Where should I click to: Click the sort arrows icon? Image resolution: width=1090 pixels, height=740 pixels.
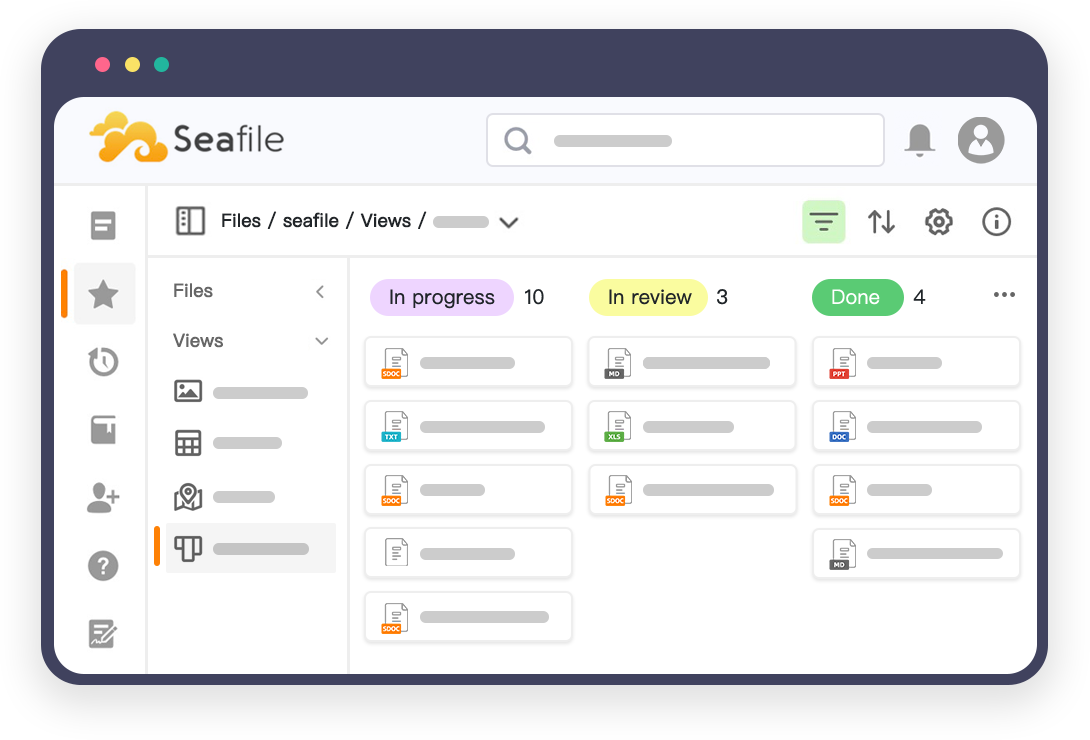point(881,222)
